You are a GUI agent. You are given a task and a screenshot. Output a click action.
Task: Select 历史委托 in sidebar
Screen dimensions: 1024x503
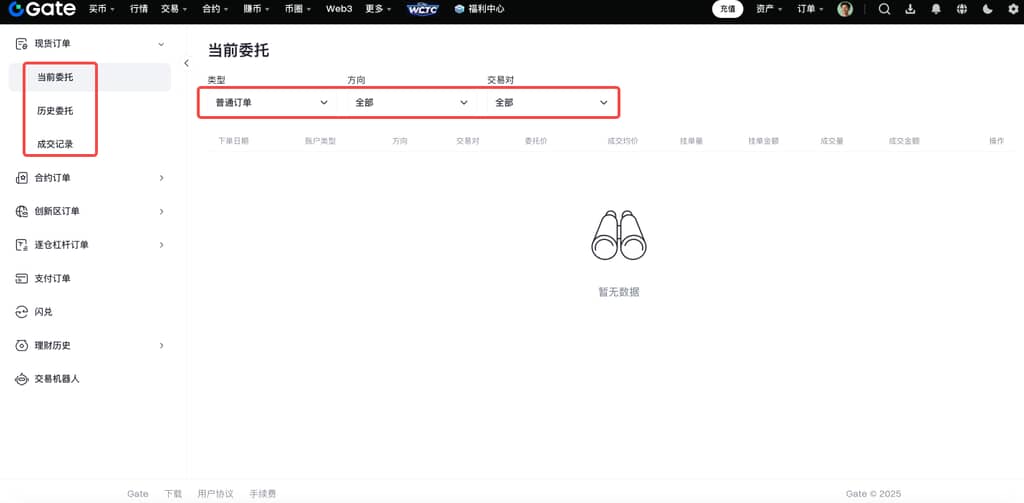coord(55,110)
